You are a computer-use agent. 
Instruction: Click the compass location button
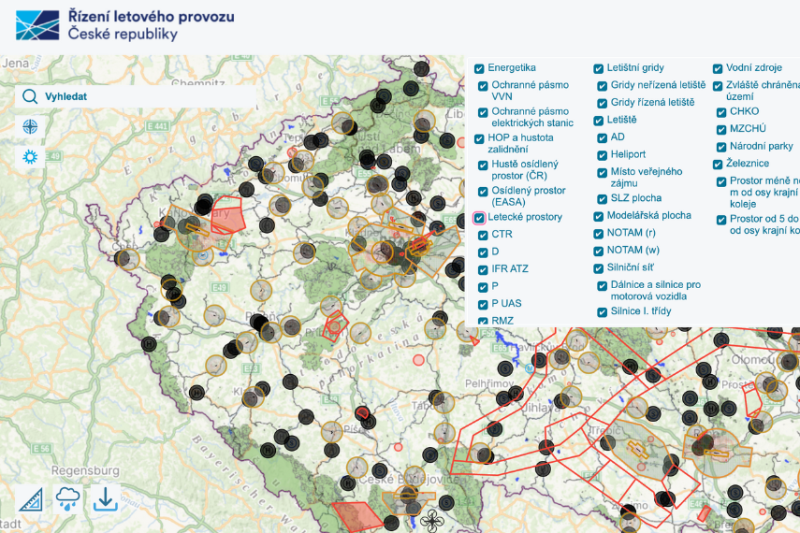point(30,126)
